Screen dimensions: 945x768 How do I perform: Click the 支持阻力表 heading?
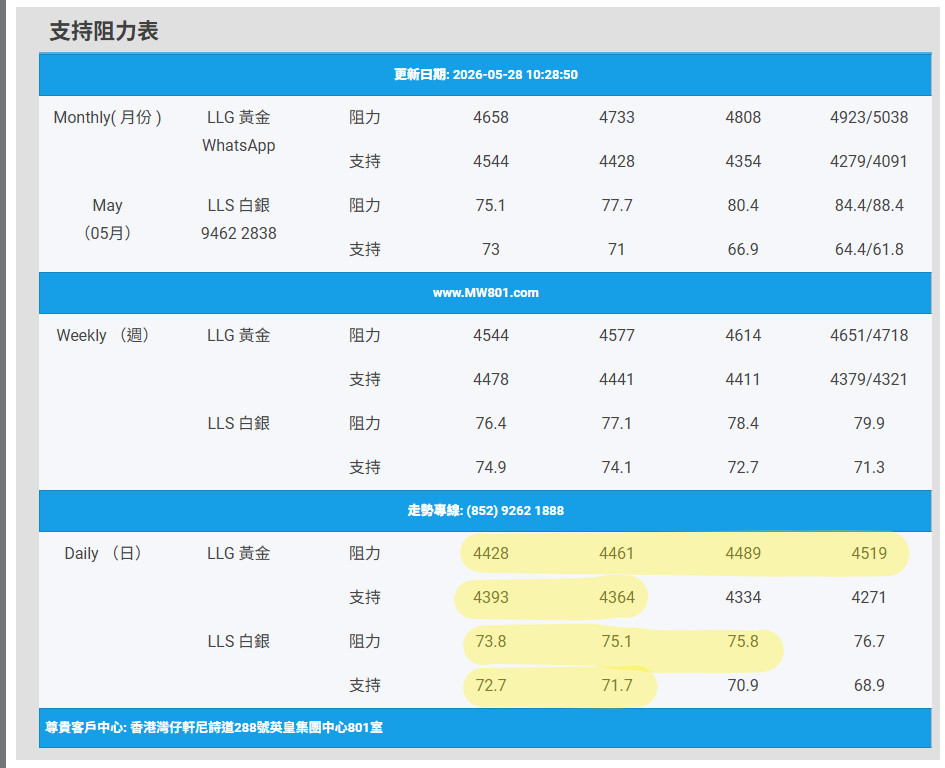[x=104, y=31]
